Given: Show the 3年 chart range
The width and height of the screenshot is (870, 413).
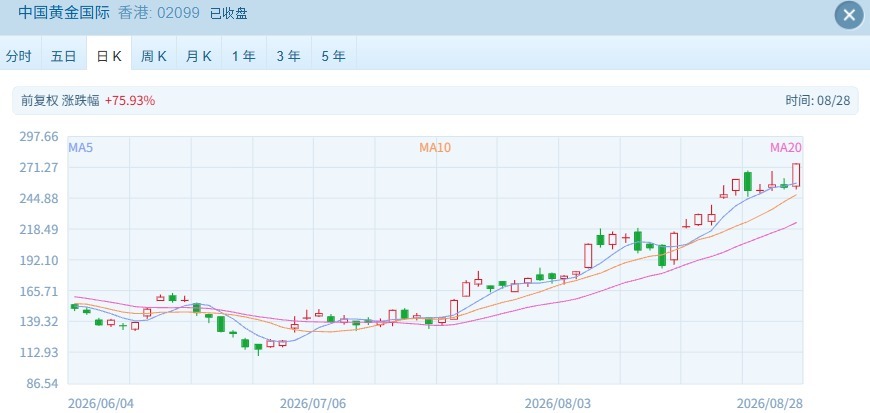Looking at the screenshot, I should (x=289, y=56).
